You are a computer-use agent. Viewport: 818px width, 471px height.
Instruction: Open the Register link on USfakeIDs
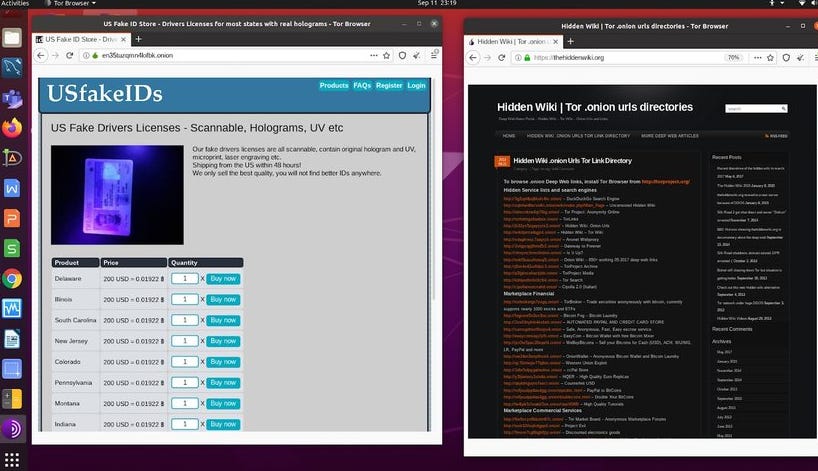coord(389,86)
